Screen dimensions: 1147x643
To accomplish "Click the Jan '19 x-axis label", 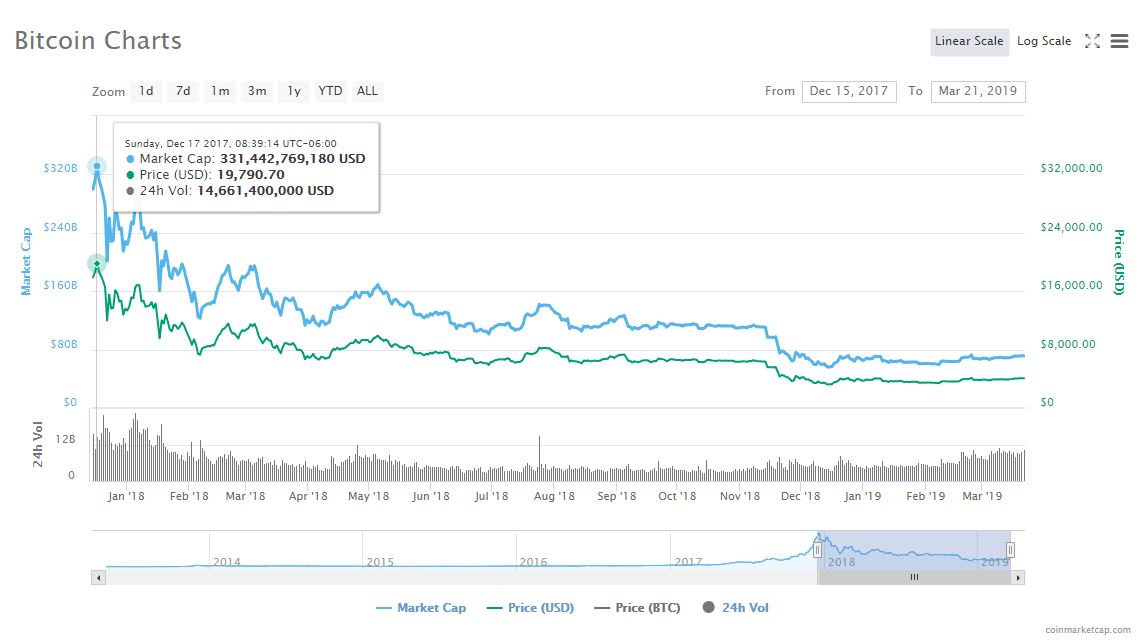I will click(862, 496).
